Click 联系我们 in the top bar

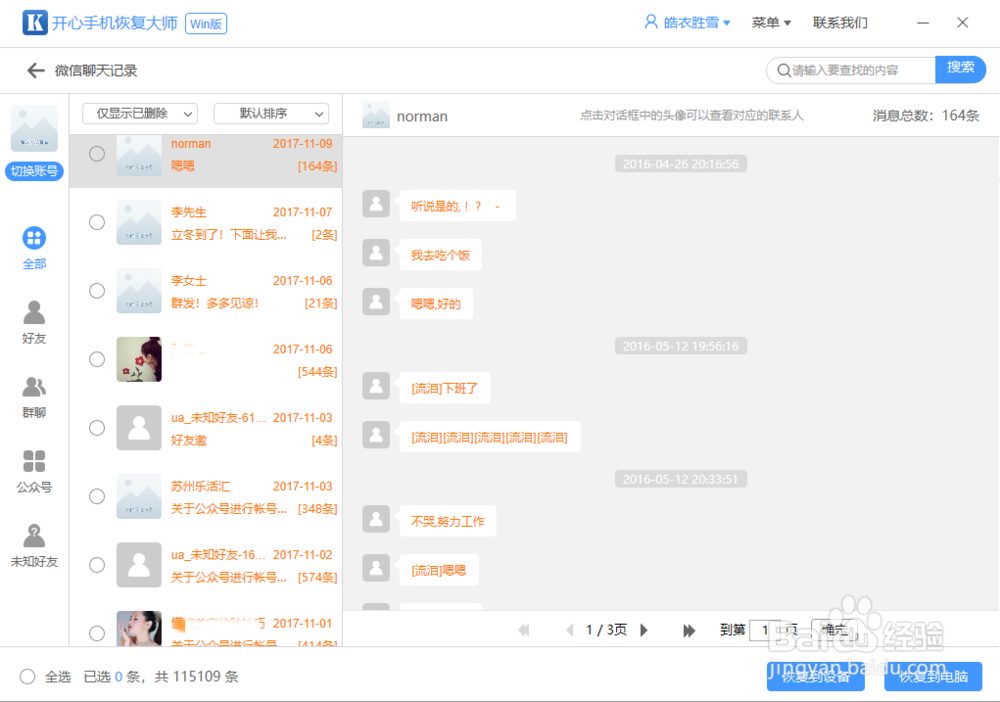(x=840, y=22)
